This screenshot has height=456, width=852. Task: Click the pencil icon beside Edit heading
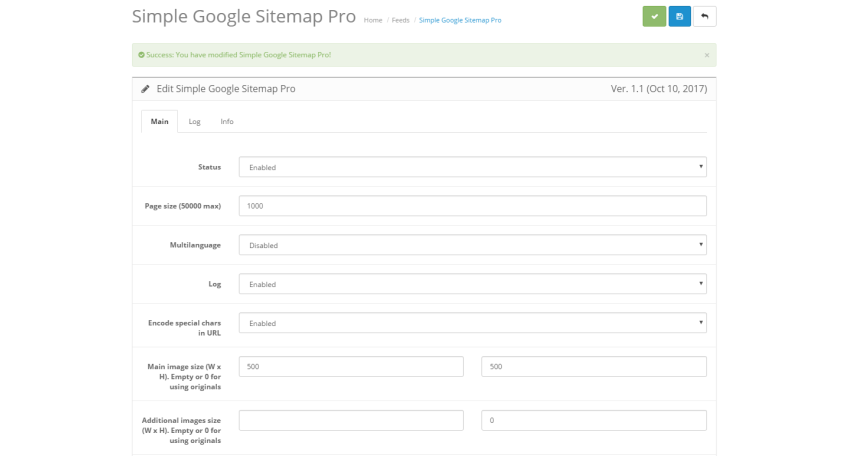coord(145,89)
